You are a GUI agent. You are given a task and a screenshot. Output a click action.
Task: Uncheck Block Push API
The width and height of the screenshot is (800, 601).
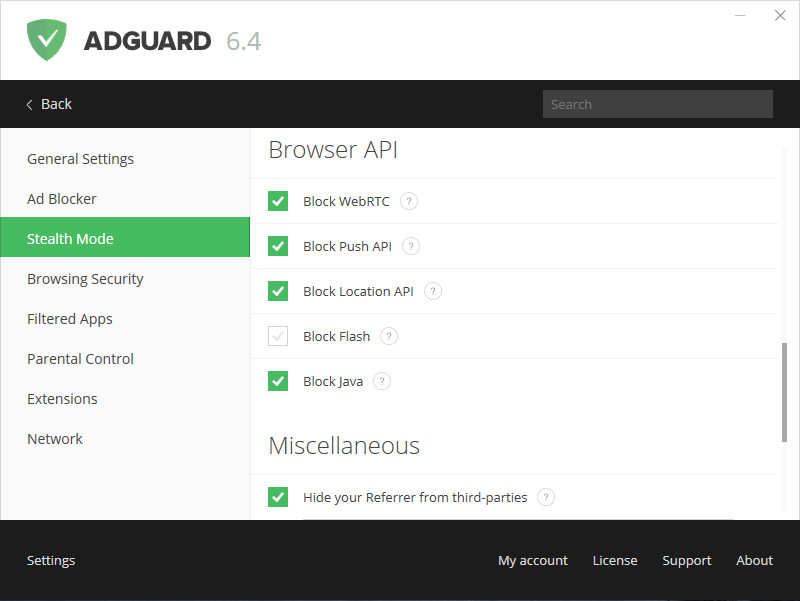278,246
